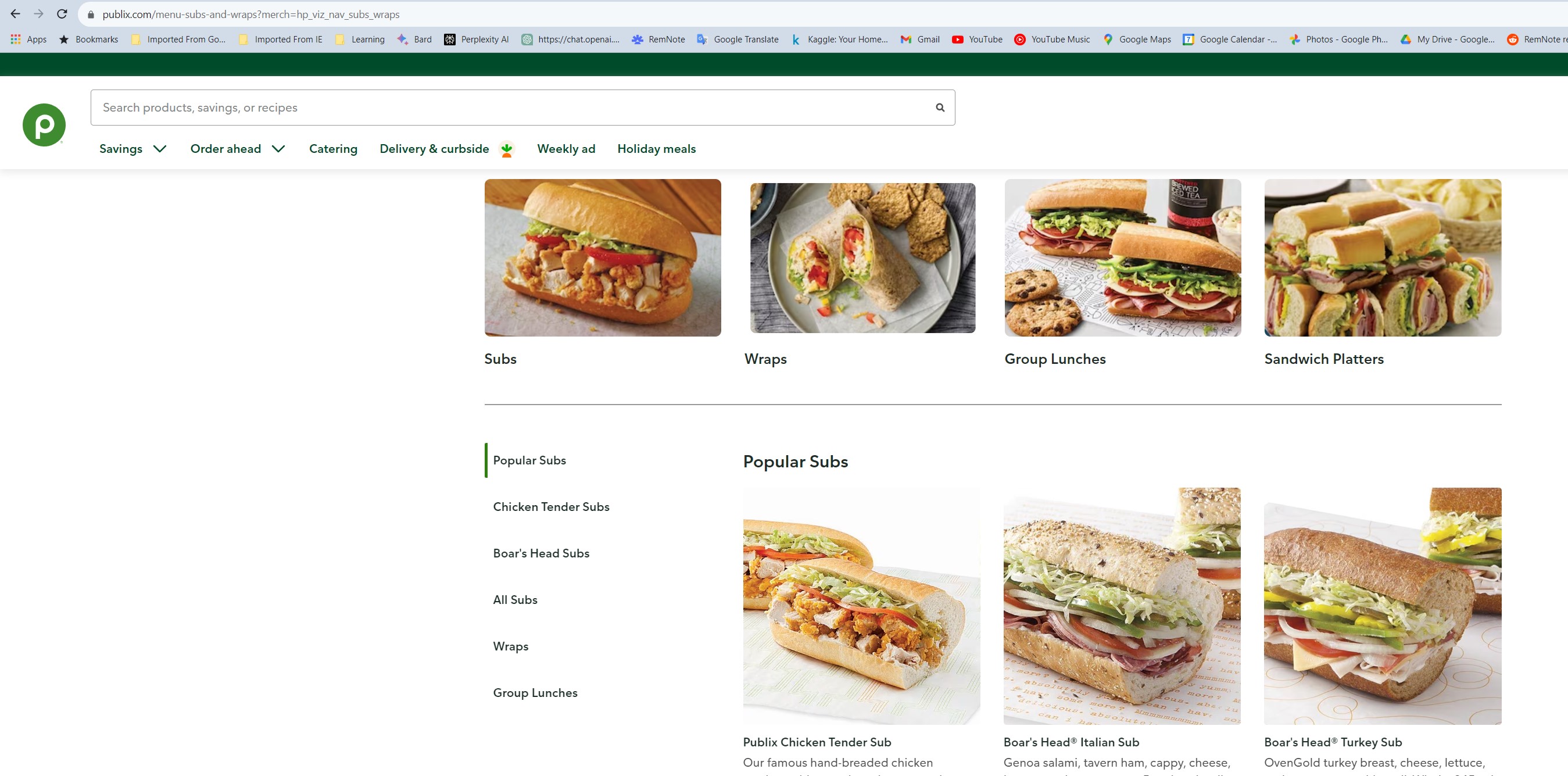
Task: Open the Sandwich Platters category image
Action: coord(1383,258)
